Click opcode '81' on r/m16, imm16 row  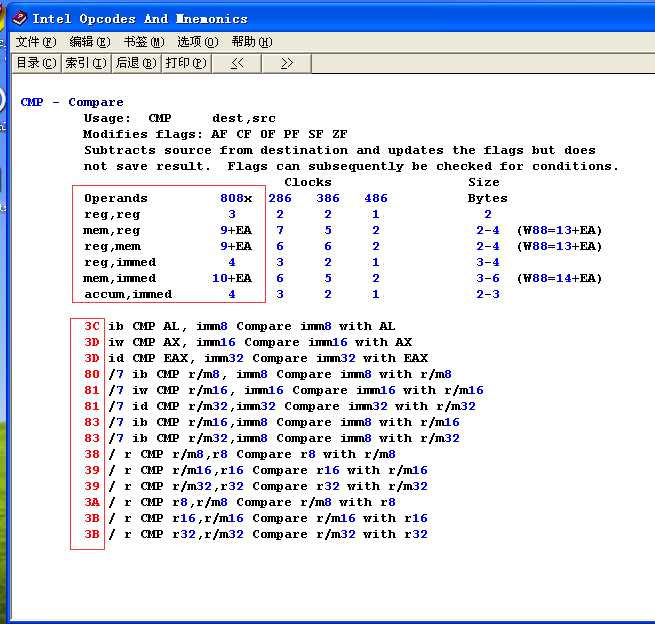[92, 390]
